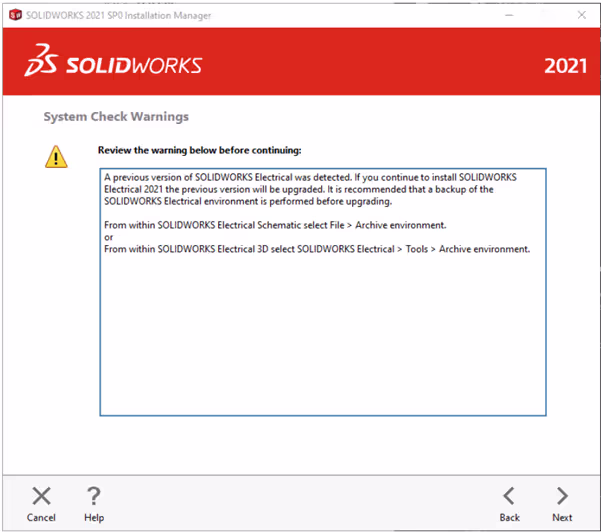The height and width of the screenshot is (532, 601).
Task: Click the 'A previous version of SOLIDWORKS Electrical' line
Action: click(x=310, y=177)
